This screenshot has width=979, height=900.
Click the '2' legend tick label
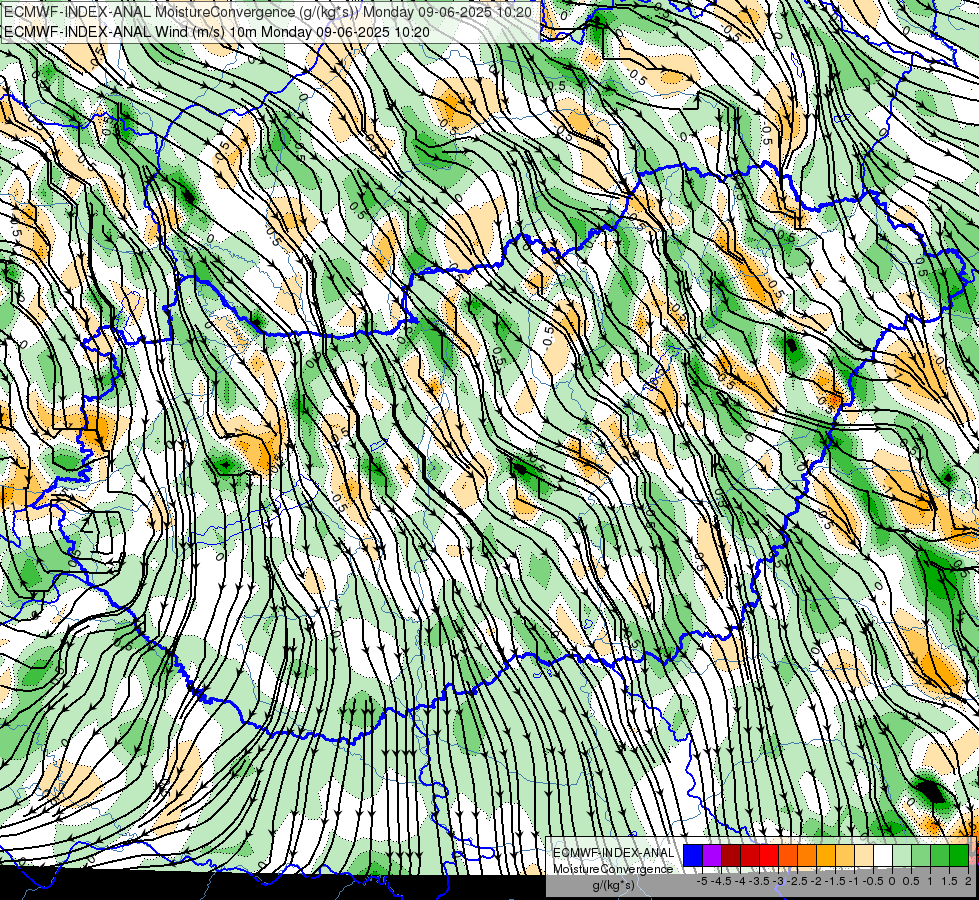[x=968, y=881]
